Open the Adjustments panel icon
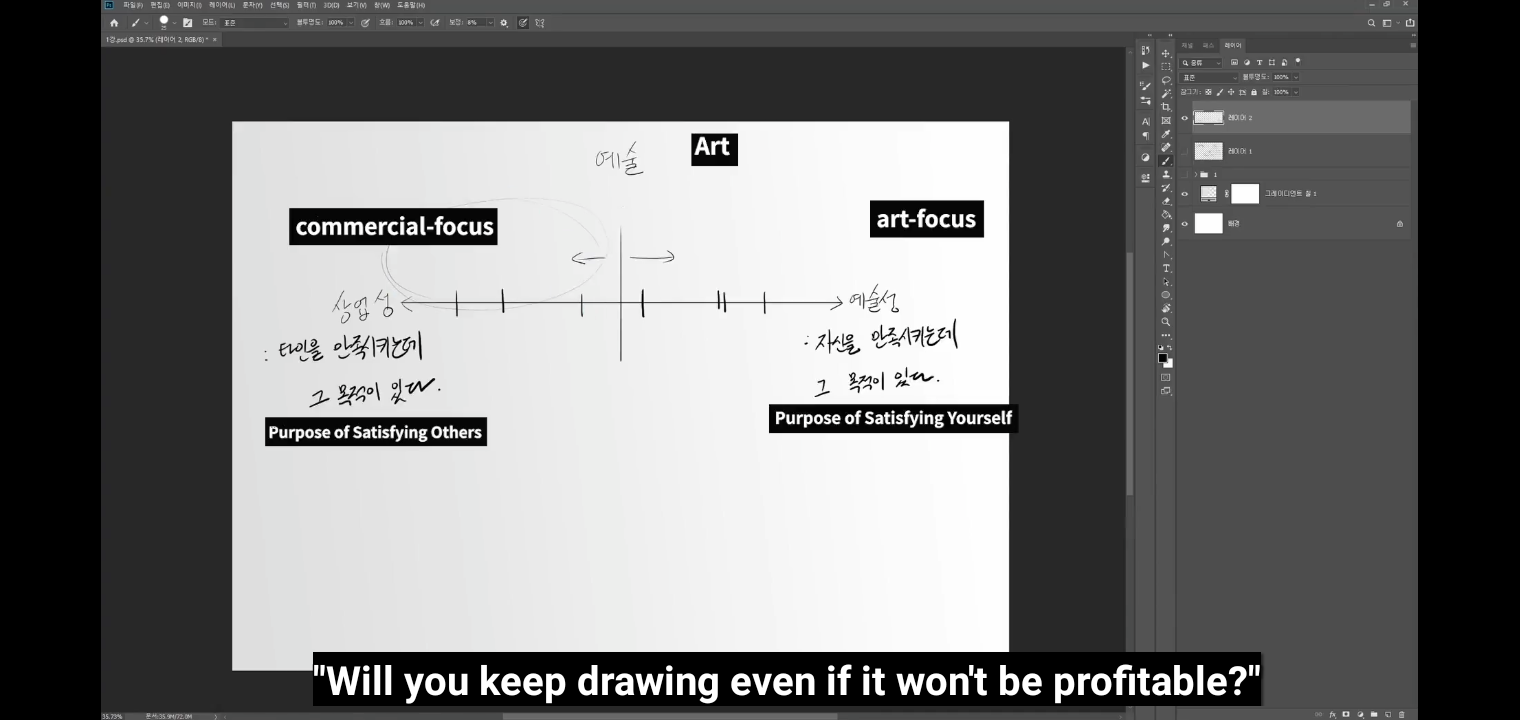1520x720 pixels. pyautogui.click(x=1146, y=157)
